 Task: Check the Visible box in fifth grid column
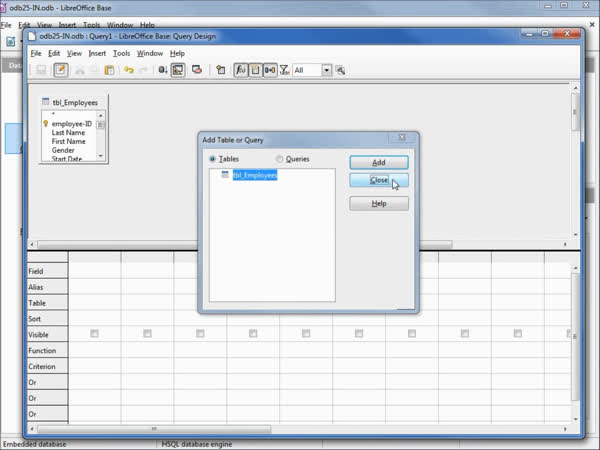(306, 334)
